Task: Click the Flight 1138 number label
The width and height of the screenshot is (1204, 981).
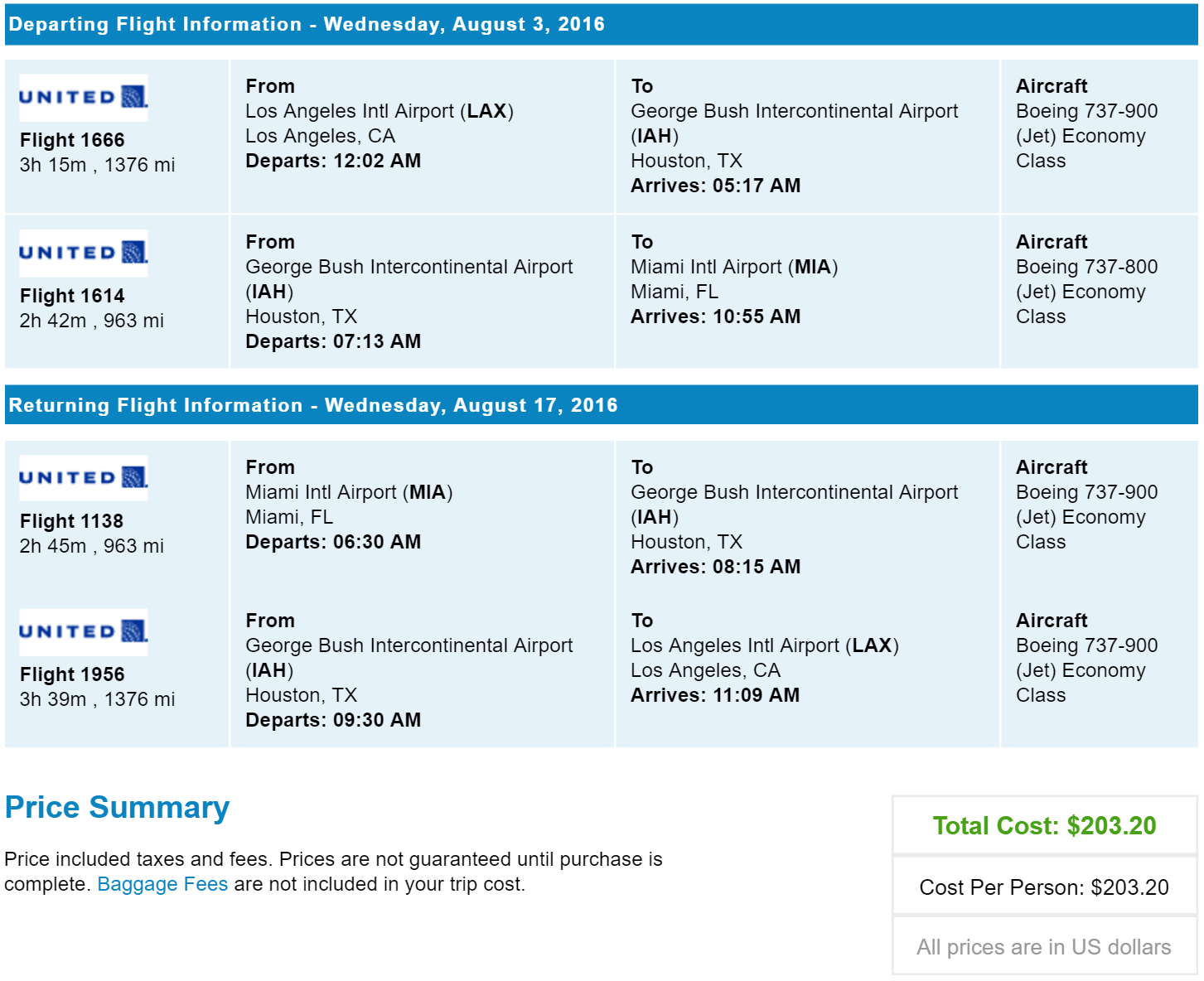Action: [71, 521]
